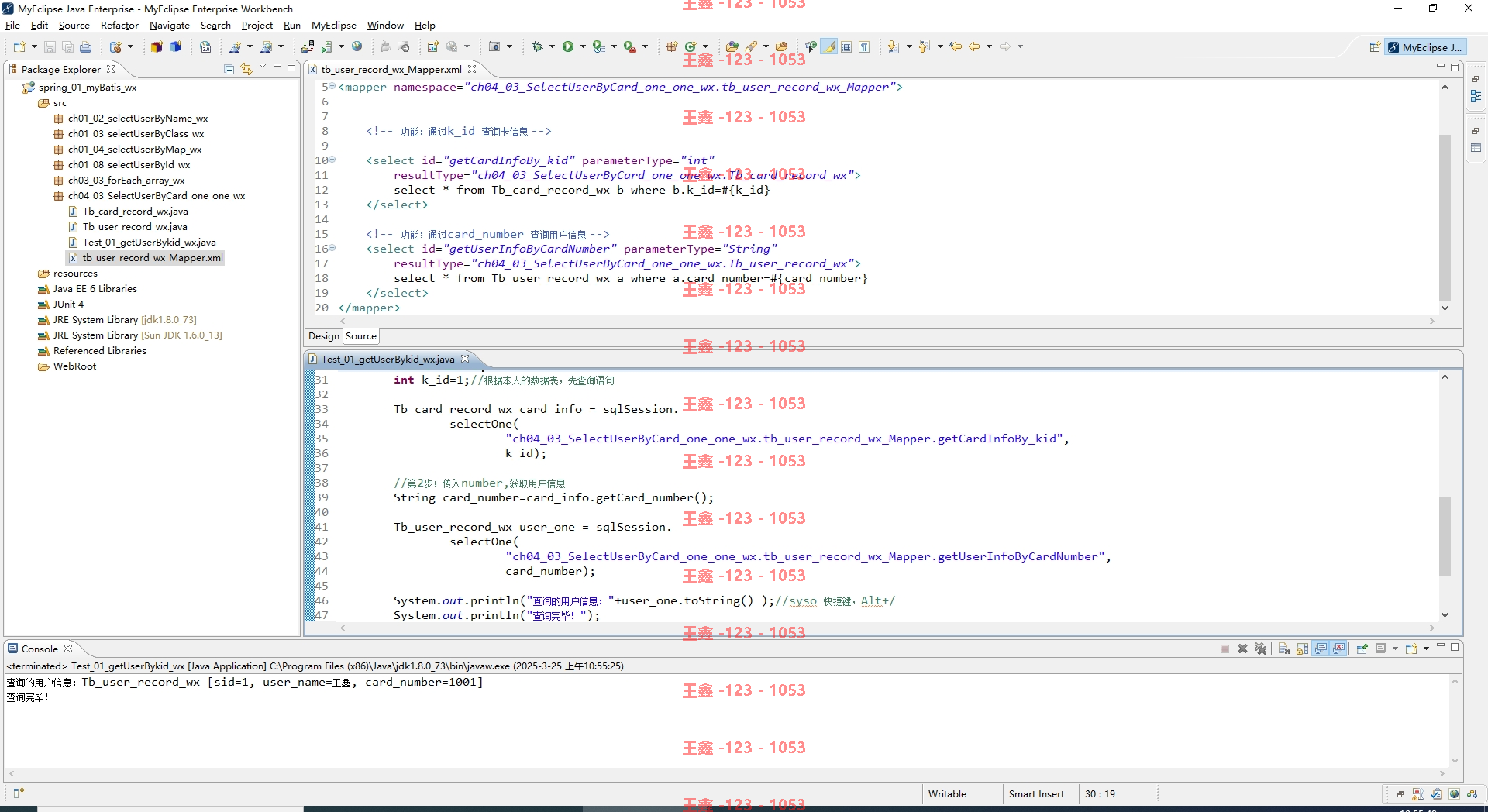Toggle Scroll Lock in Console

tap(1302, 649)
